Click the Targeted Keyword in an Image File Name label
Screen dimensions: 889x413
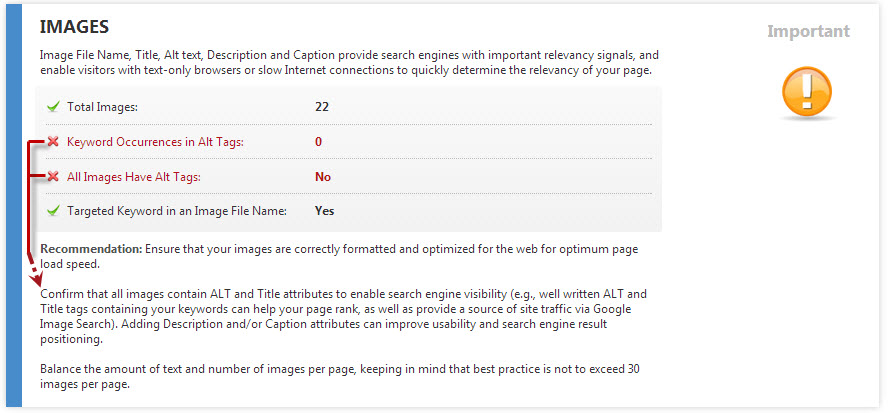click(x=177, y=211)
